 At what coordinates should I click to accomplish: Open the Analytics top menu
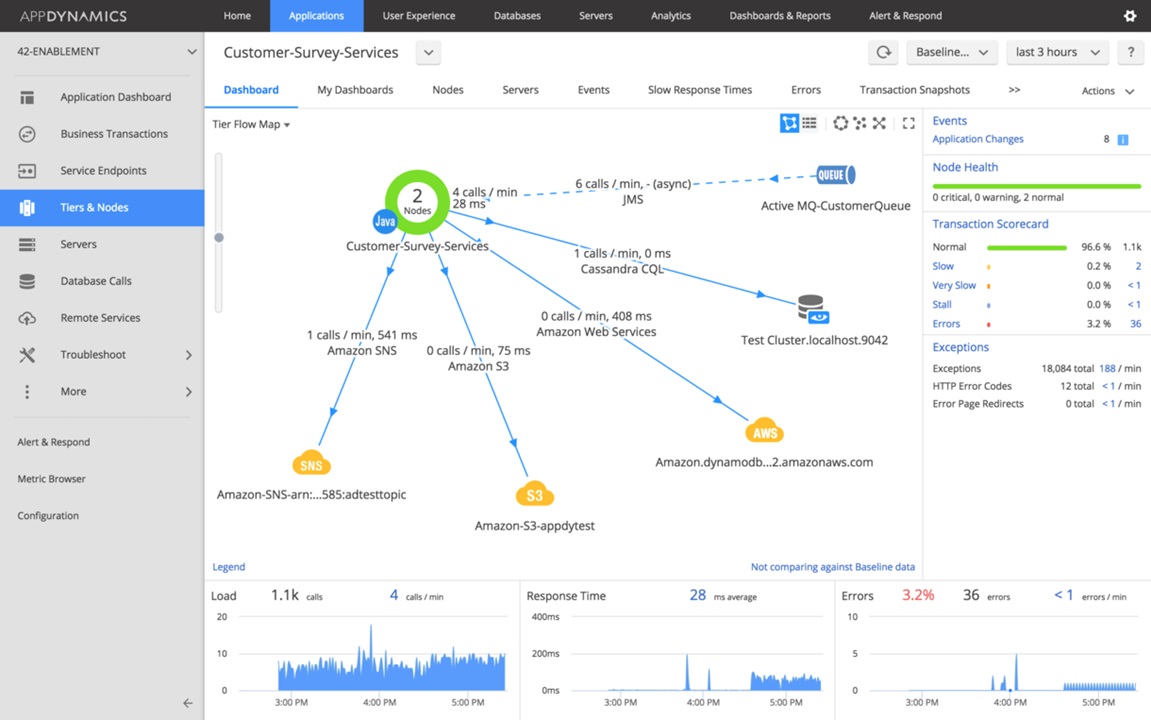coord(671,15)
